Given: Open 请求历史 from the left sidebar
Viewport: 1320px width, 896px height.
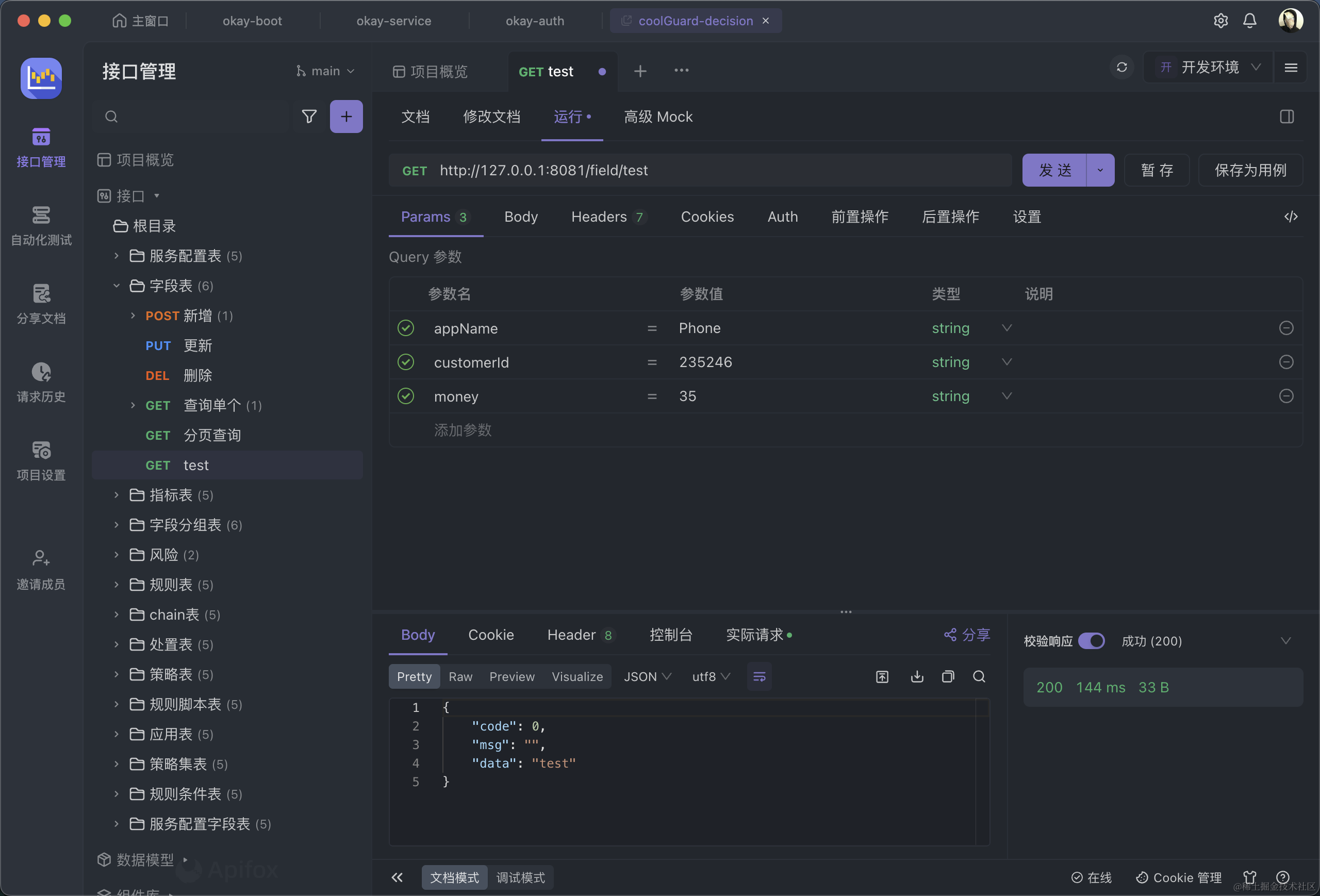Looking at the screenshot, I should (41, 382).
